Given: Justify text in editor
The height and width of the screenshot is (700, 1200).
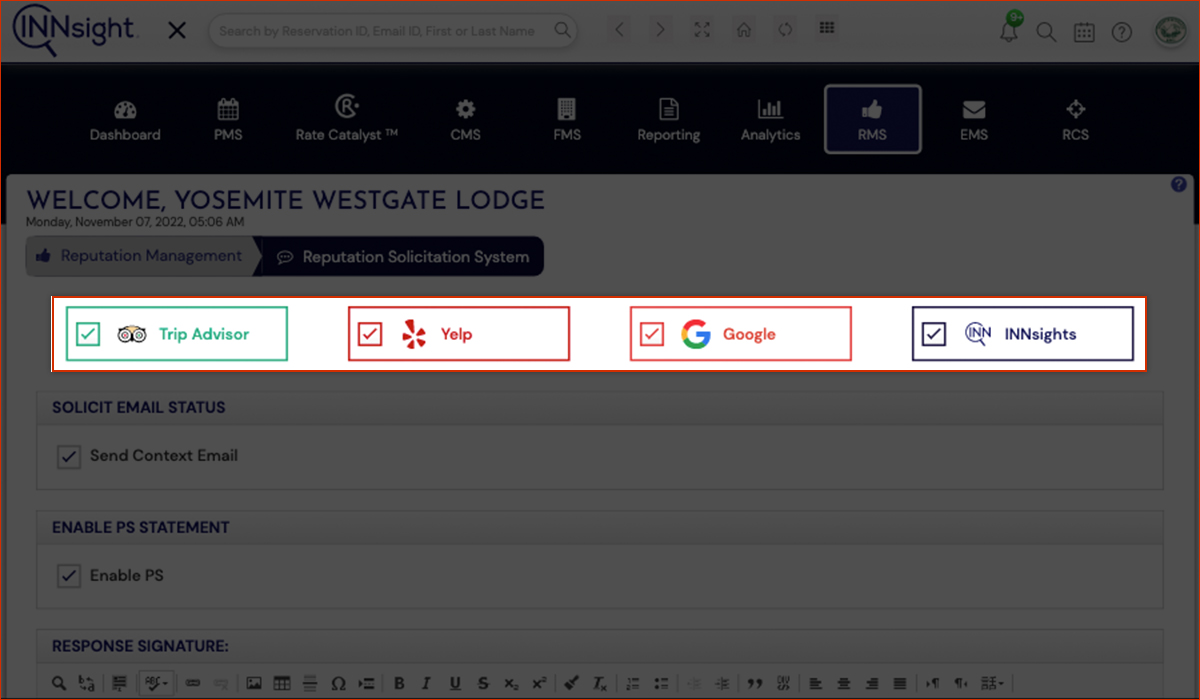Looking at the screenshot, I should tap(900, 684).
